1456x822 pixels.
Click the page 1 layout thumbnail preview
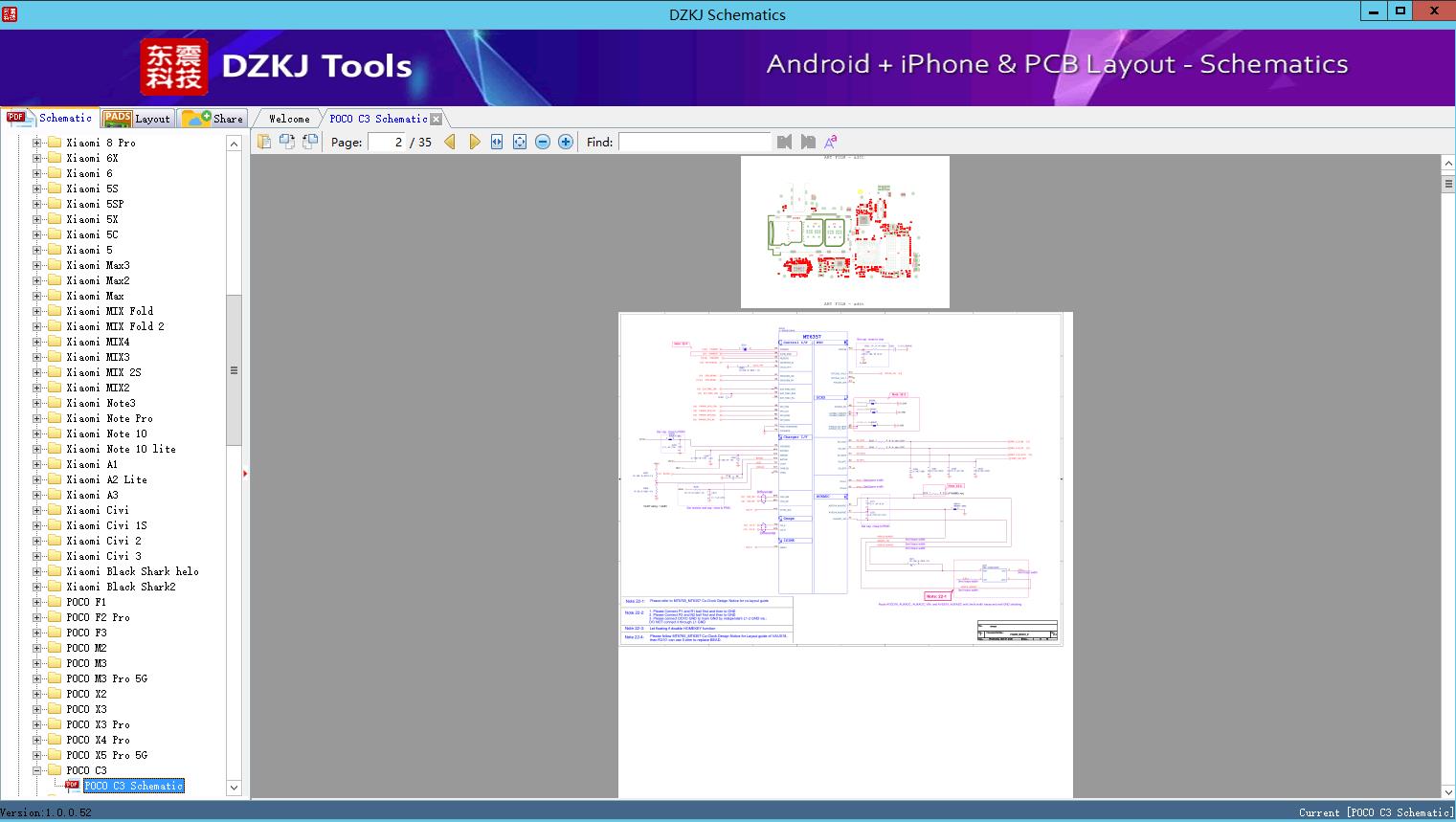(845, 232)
